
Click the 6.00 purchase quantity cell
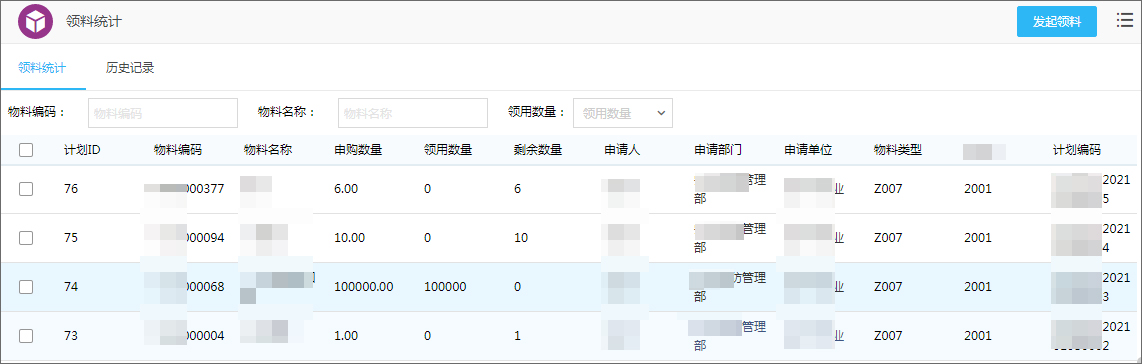click(347, 189)
